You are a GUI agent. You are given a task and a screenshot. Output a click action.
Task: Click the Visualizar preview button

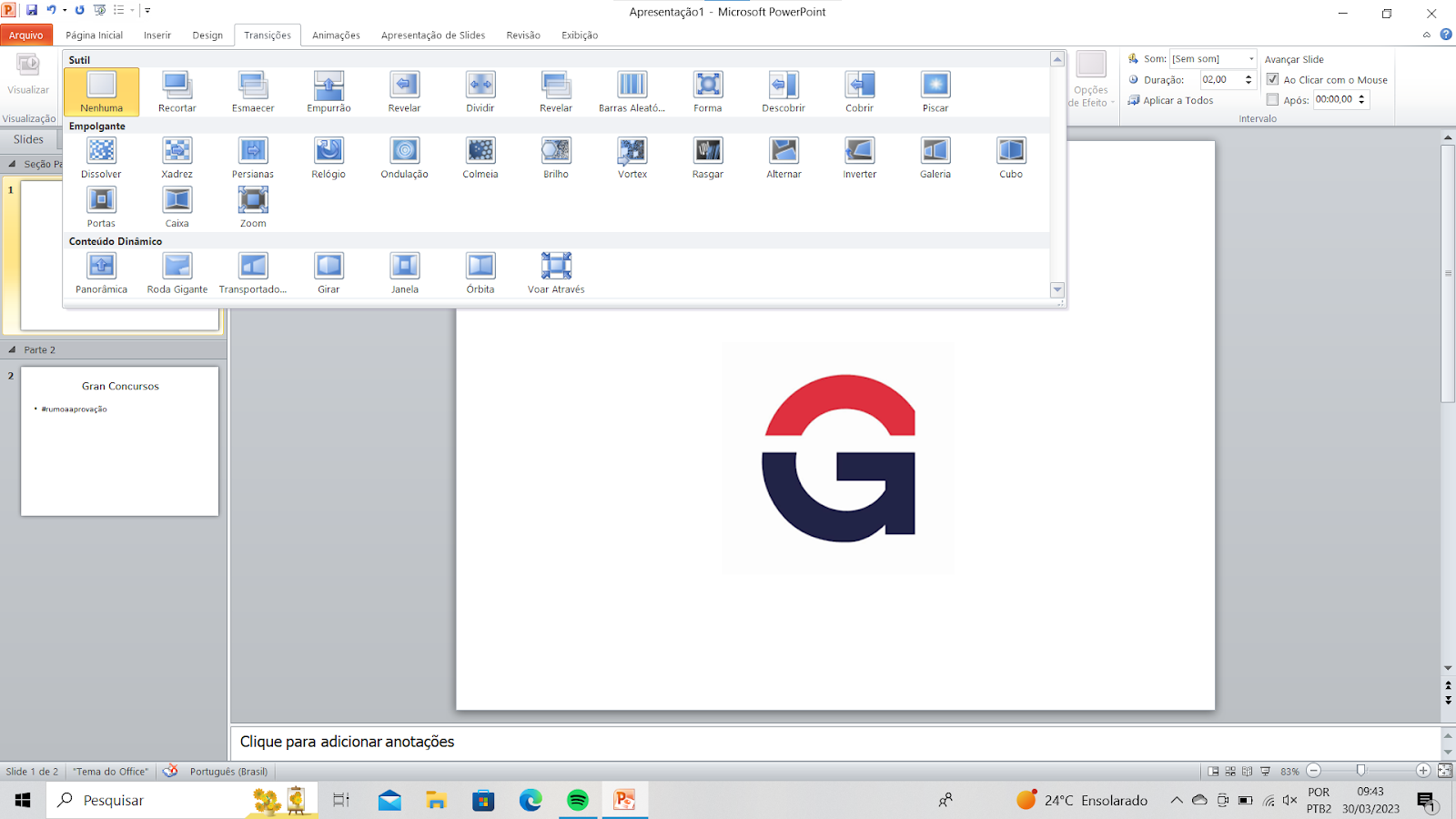click(28, 75)
